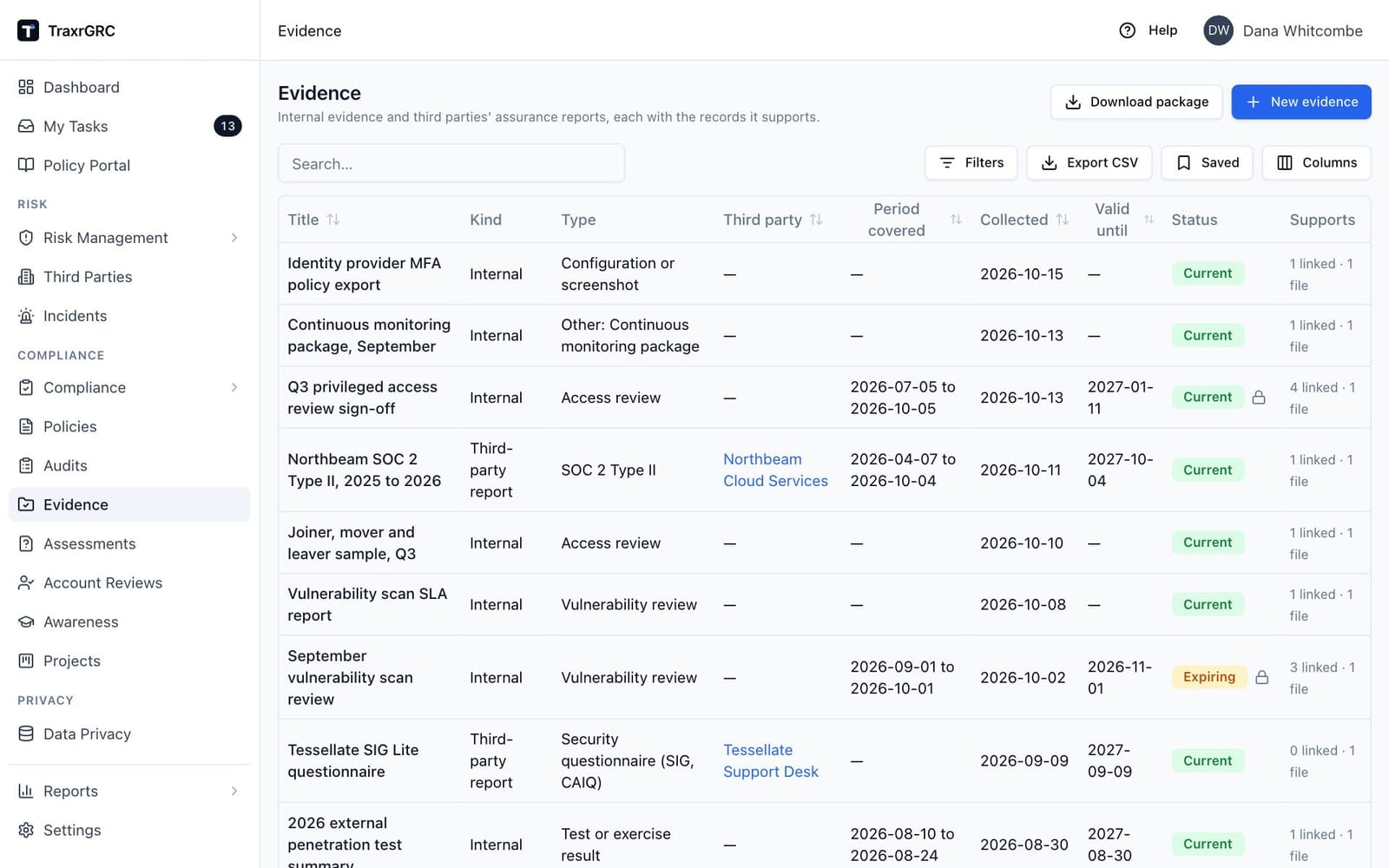This screenshot has width=1389, height=868.
Task: Click the Awareness graduation cap icon
Action: click(x=26, y=621)
